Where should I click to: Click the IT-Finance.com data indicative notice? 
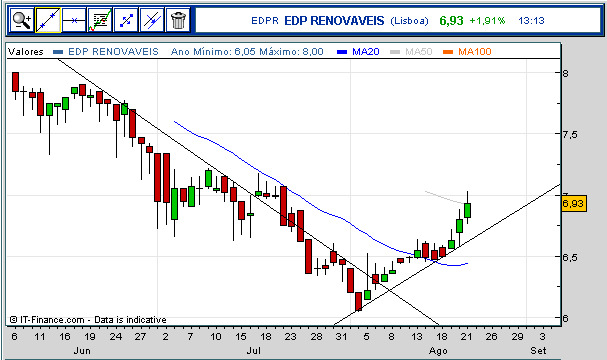pyautogui.click(x=88, y=320)
